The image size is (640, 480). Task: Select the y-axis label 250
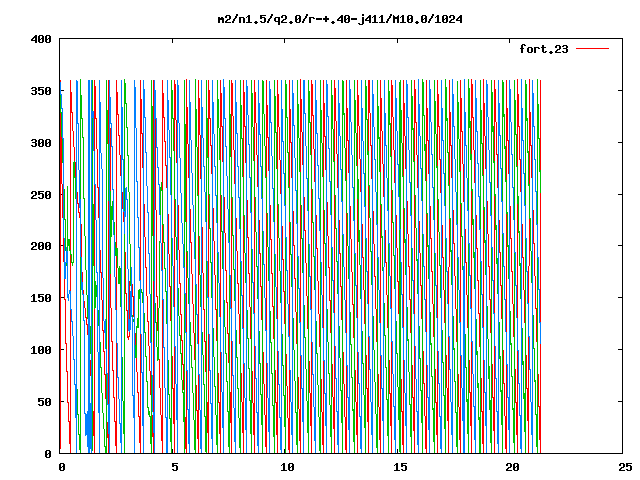coord(41,195)
